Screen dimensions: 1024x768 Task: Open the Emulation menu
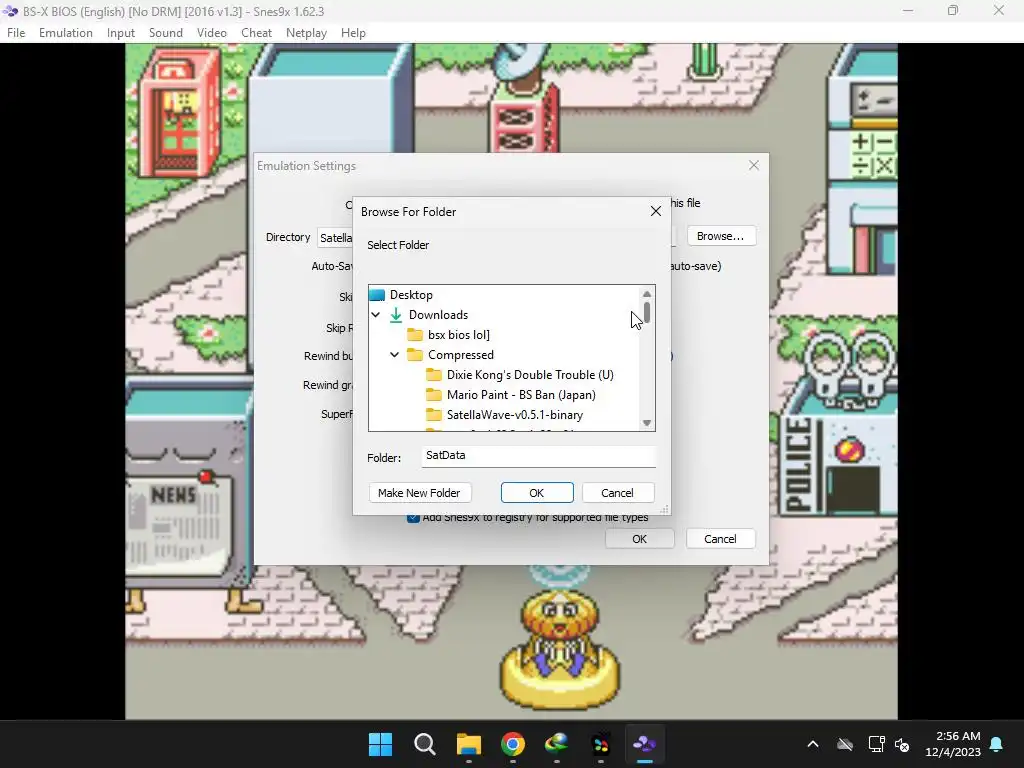[x=65, y=33]
